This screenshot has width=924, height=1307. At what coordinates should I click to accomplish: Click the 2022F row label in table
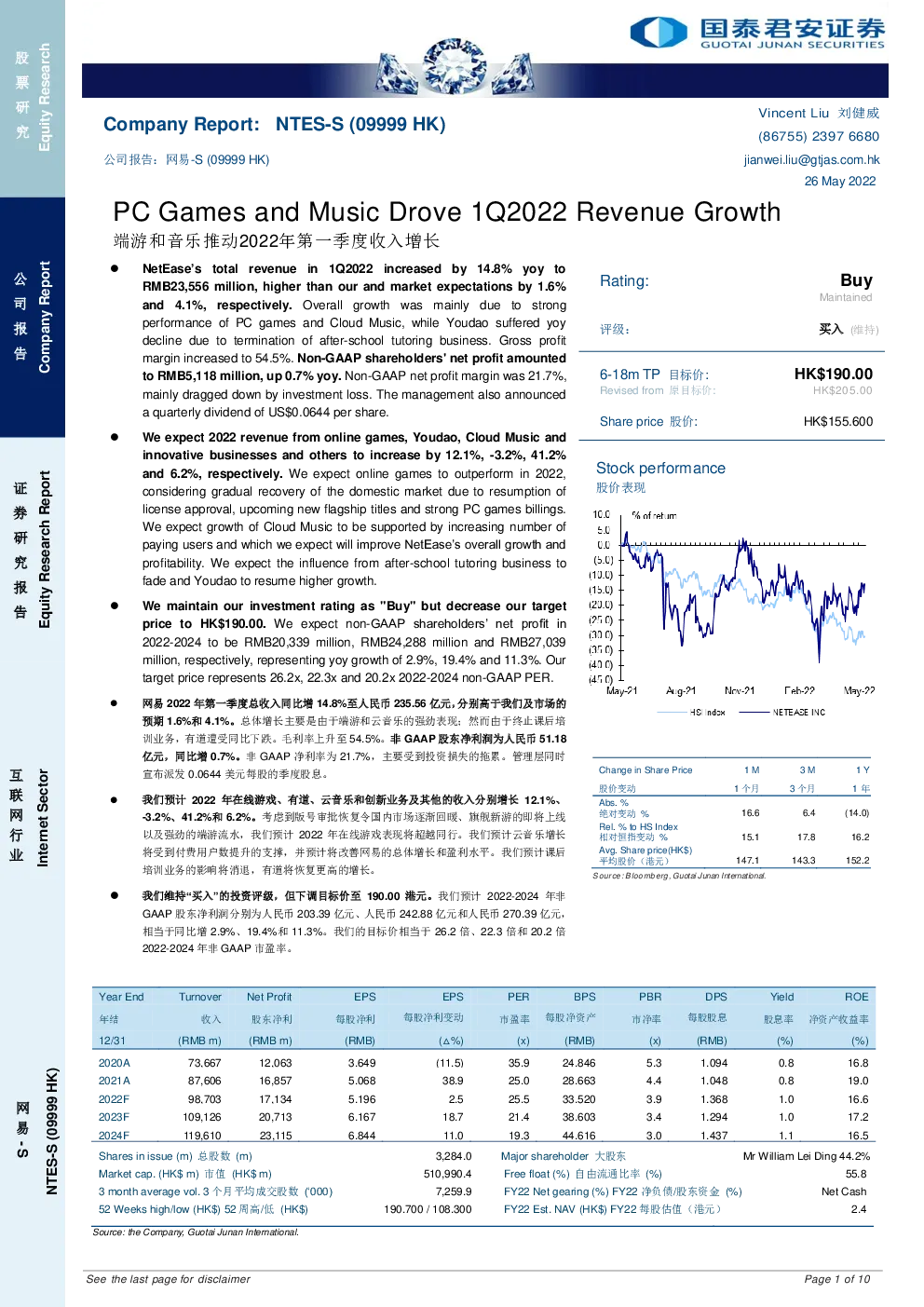114,1099
